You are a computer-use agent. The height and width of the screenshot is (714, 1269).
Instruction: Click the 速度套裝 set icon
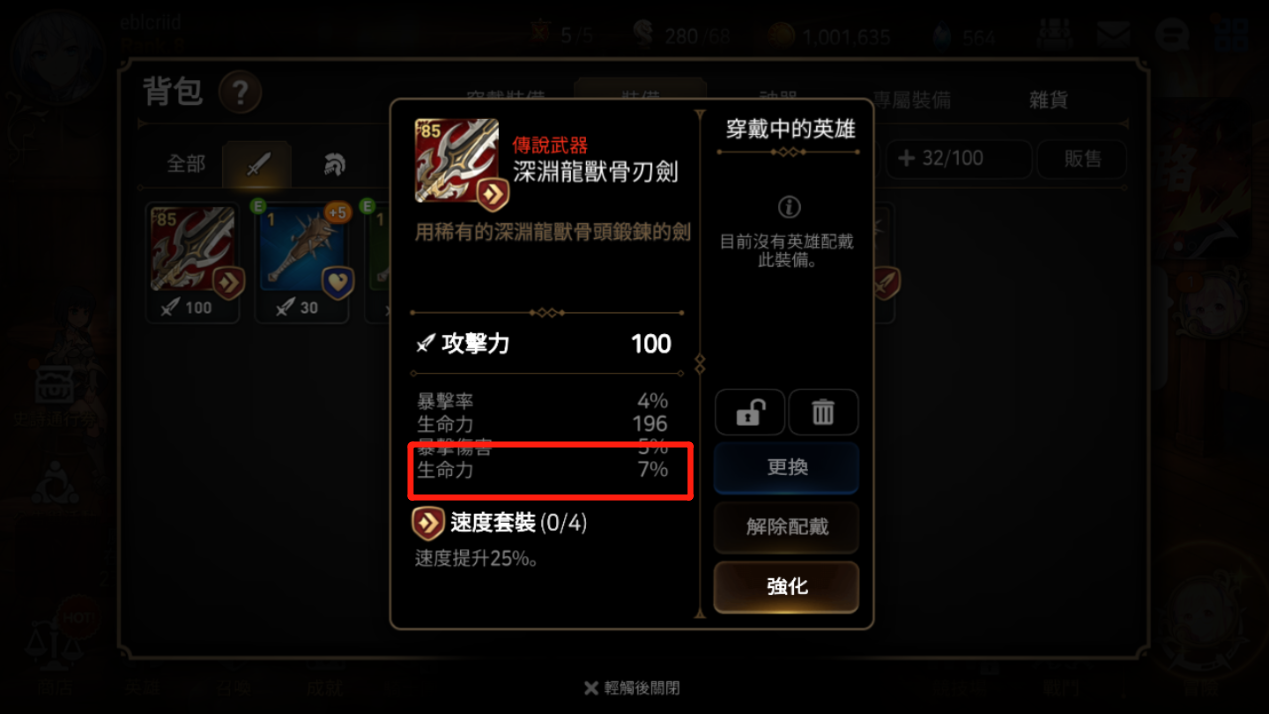pyautogui.click(x=428, y=523)
